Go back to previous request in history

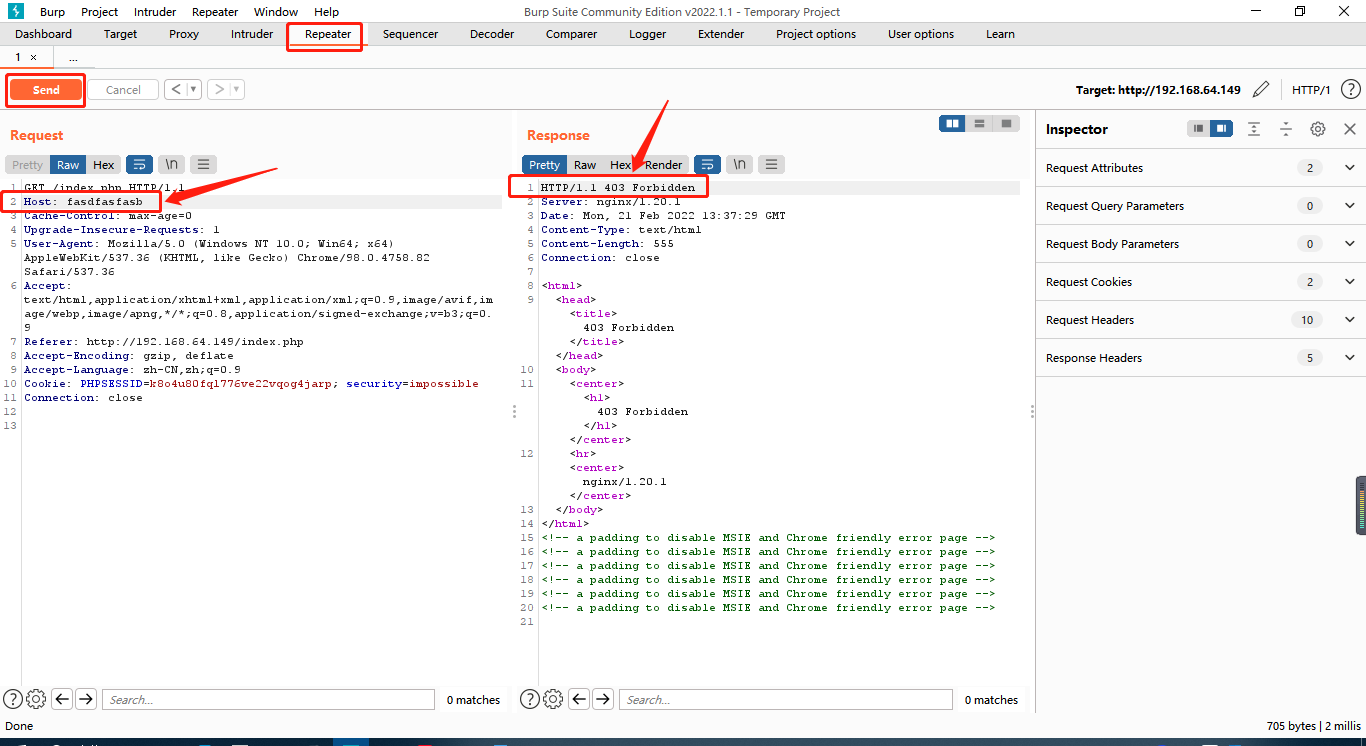tap(176, 89)
